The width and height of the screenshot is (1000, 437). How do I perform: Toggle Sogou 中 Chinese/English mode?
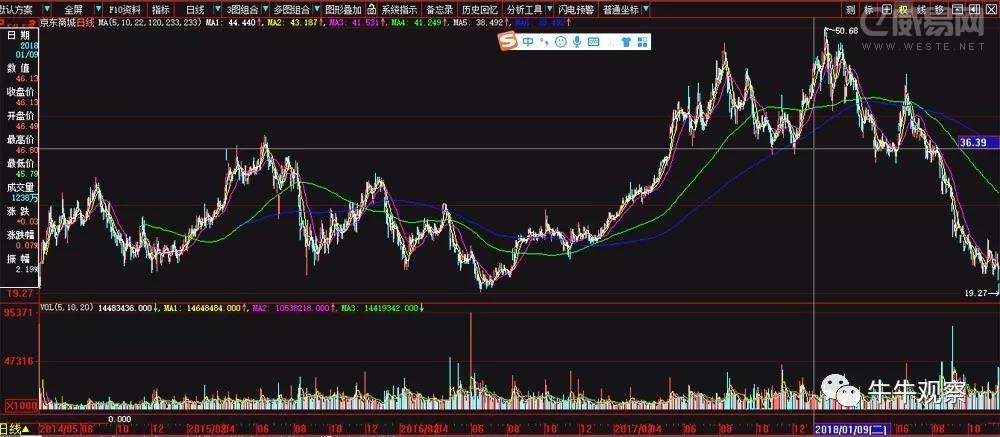click(x=526, y=41)
